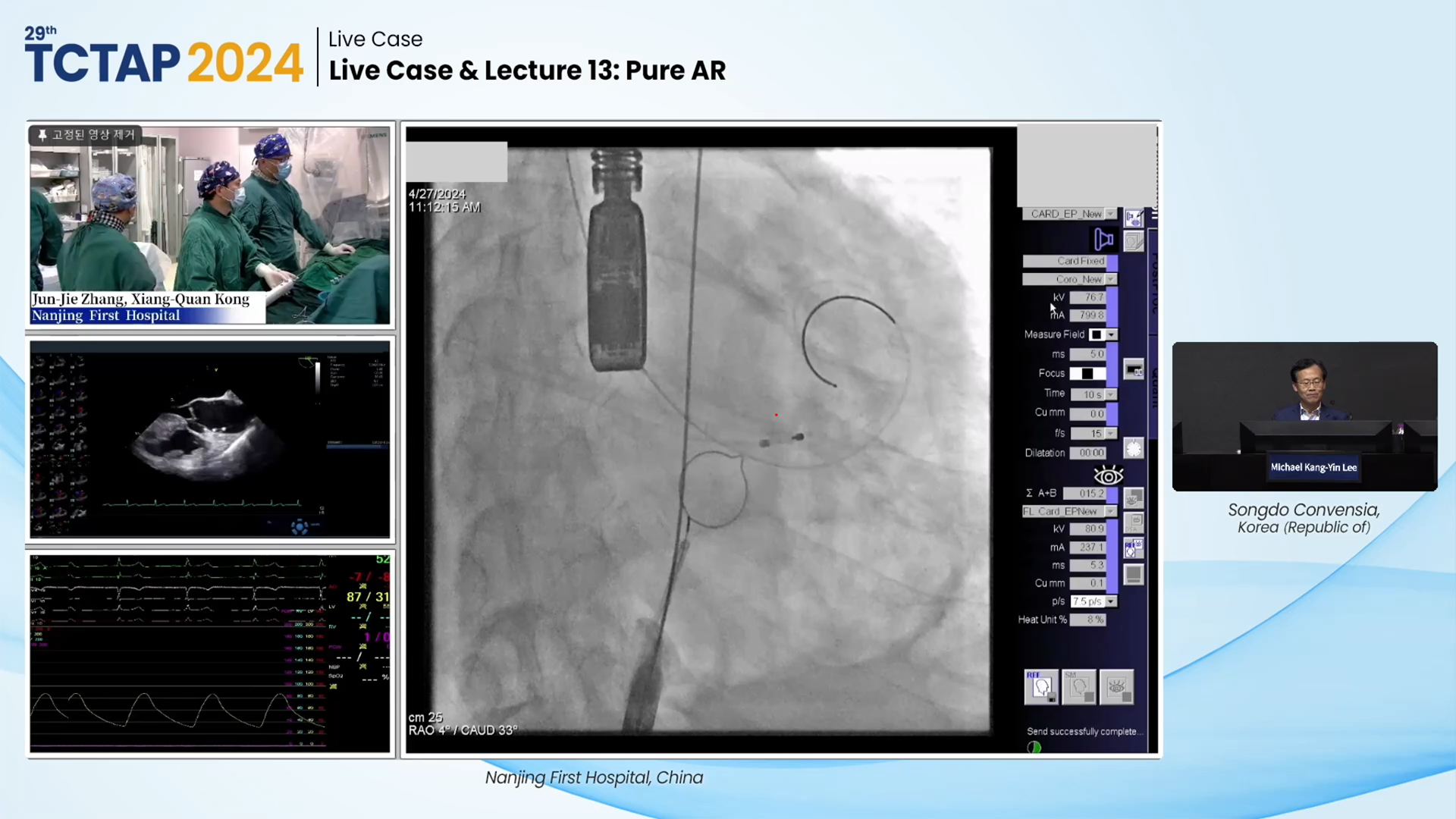1456x819 pixels.
Task: Click the large fluoroscopy eye icon
Action: pos(1108,475)
